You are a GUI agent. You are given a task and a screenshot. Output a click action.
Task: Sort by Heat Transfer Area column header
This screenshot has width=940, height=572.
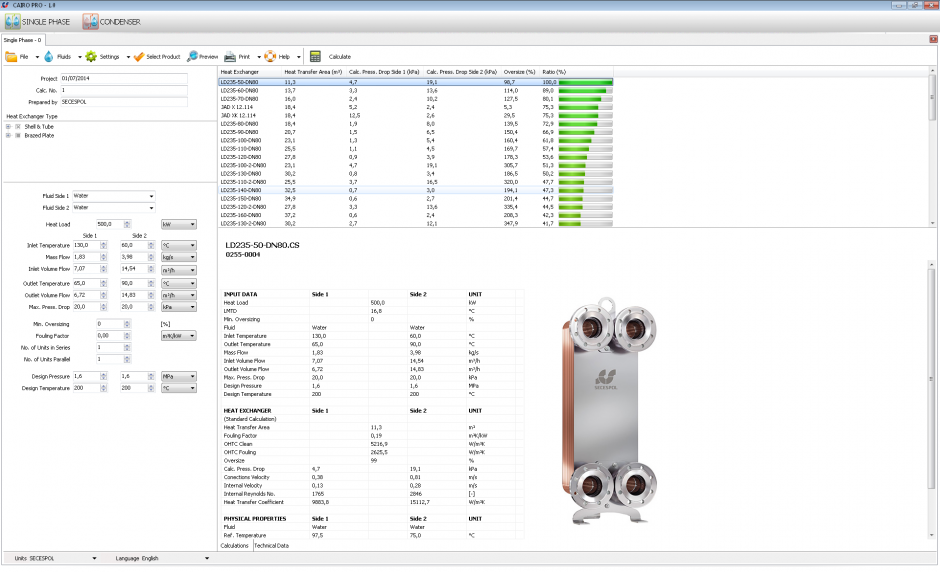pos(314,72)
